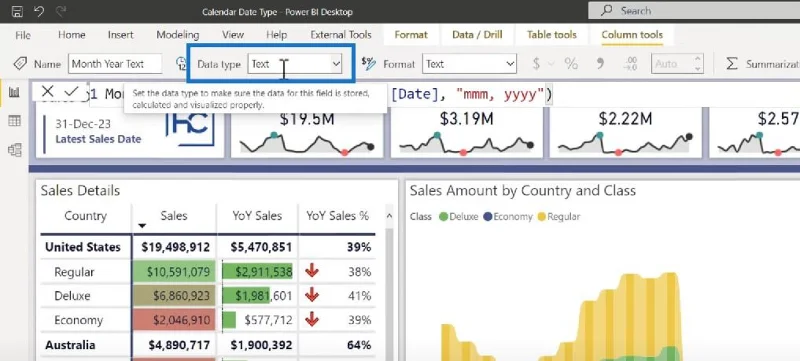Click the Regular legend yellow swatch
The width and height of the screenshot is (800, 361).
(542, 217)
